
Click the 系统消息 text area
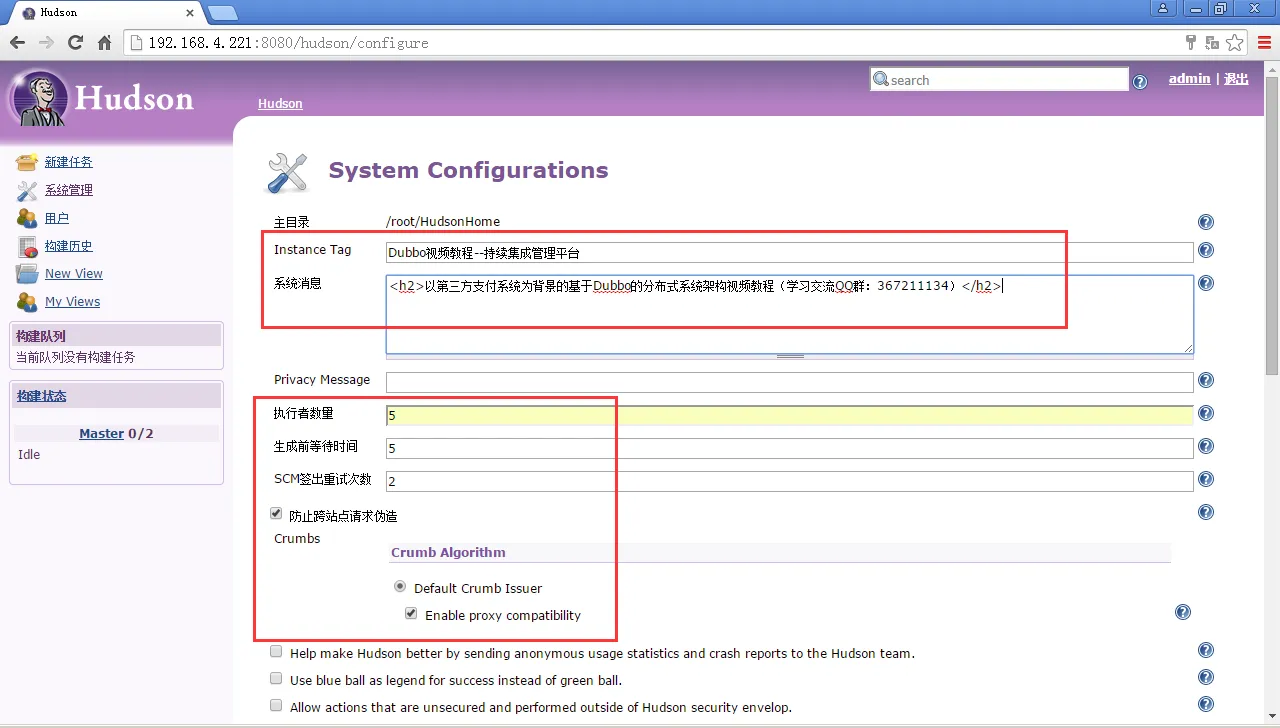click(x=789, y=314)
